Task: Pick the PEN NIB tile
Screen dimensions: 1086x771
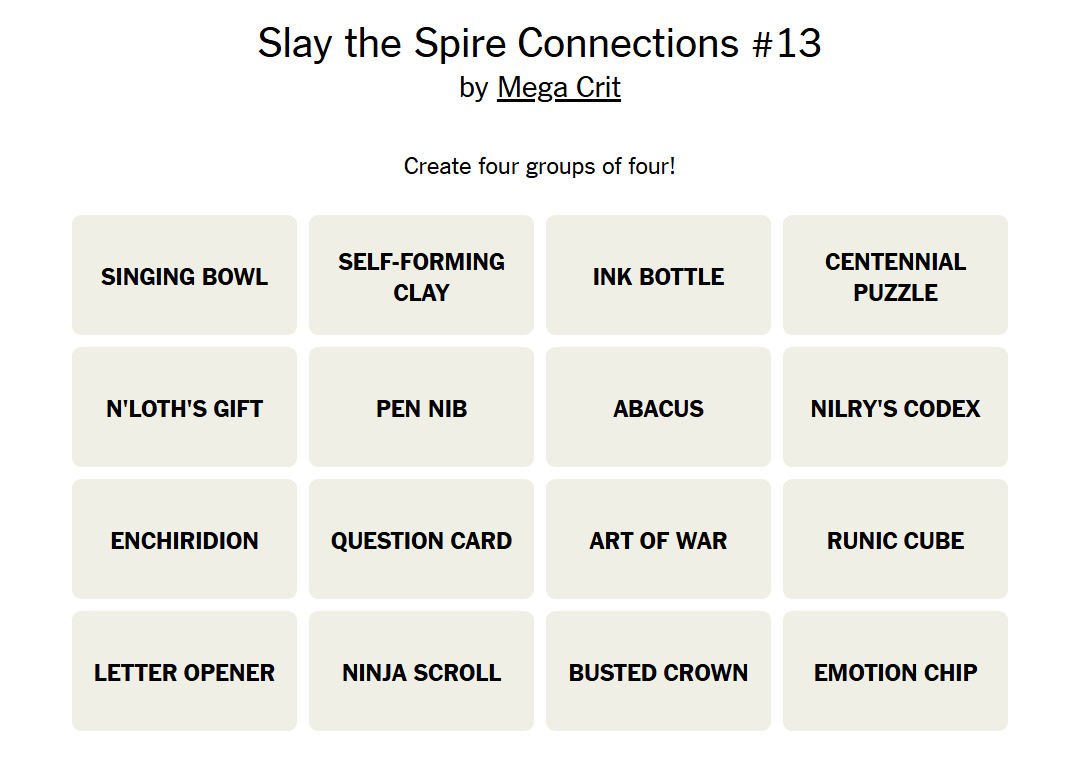Action: point(421,407)
